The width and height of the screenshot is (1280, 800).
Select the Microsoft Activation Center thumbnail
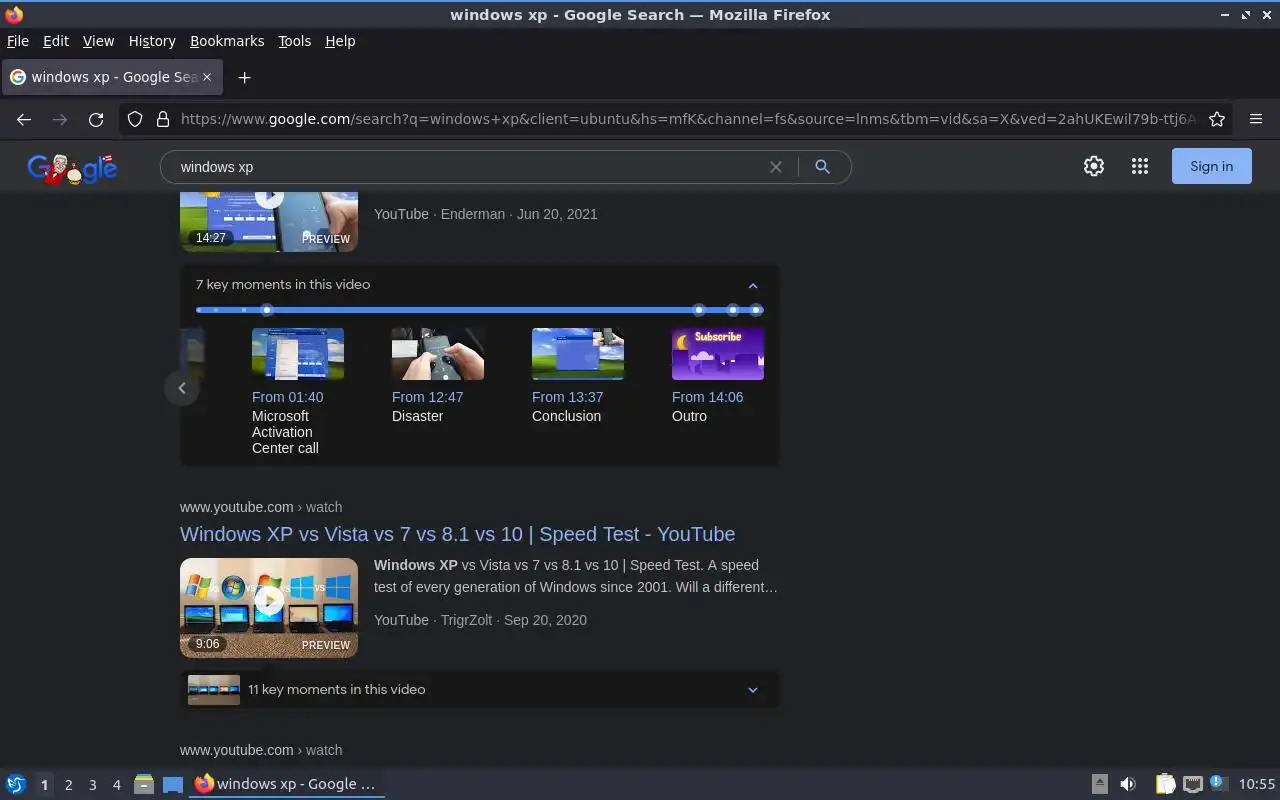(x=298, y=354)
